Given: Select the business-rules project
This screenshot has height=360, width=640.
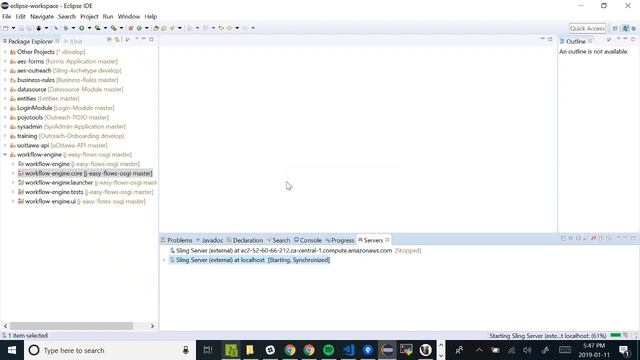Looking at the screenshot, I should point(64,80).
